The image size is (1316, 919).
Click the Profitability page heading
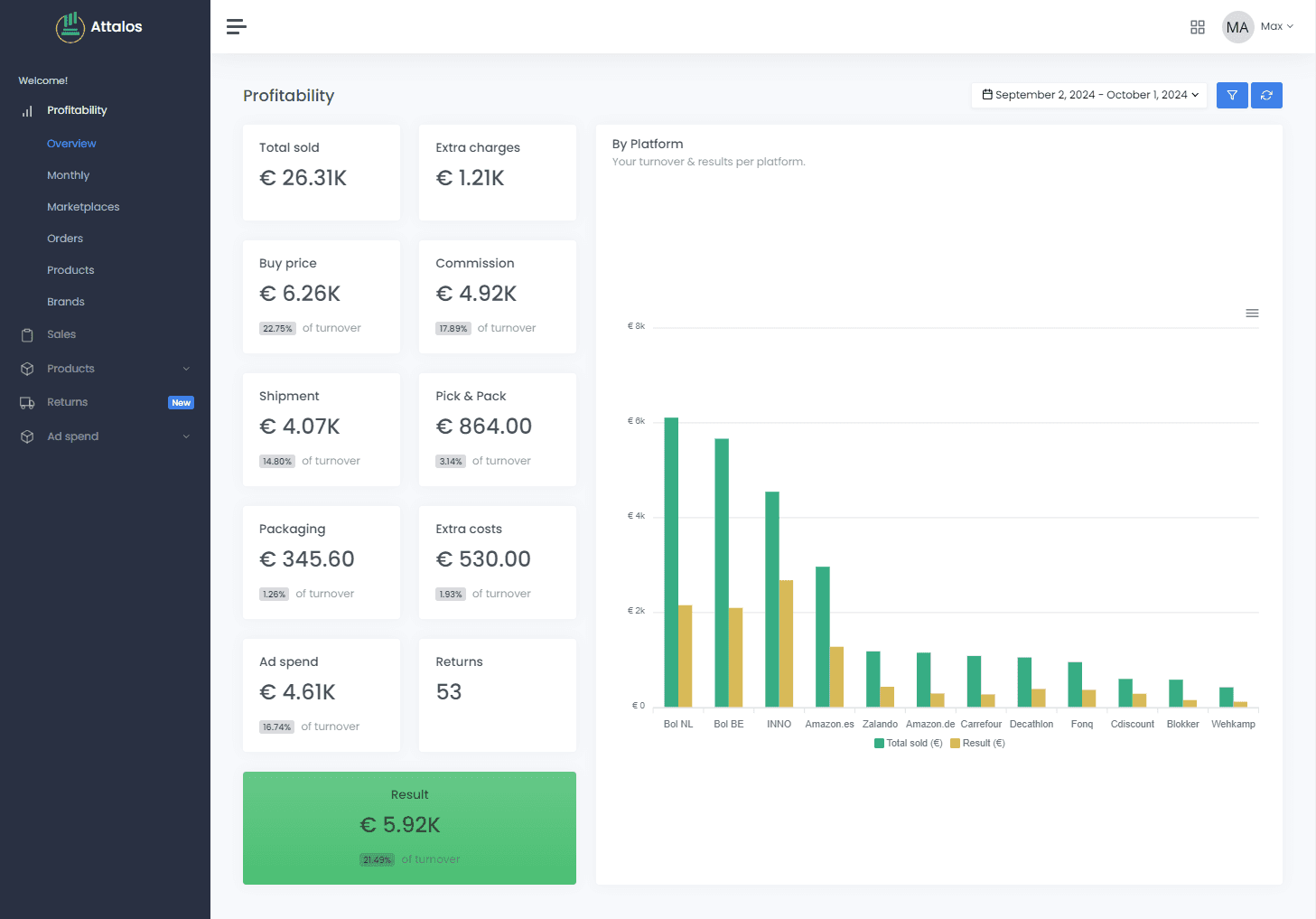point(288,96)
